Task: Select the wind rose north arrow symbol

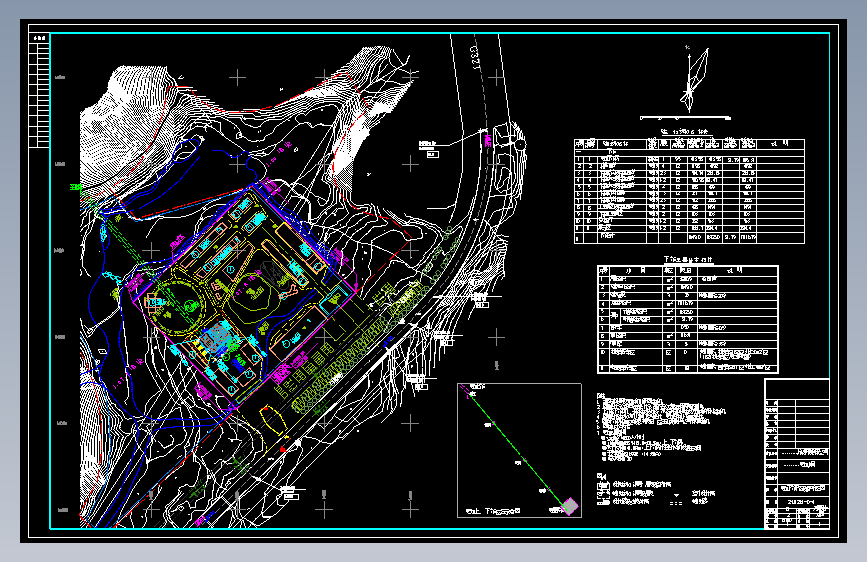Action: [x=694, y=79]
